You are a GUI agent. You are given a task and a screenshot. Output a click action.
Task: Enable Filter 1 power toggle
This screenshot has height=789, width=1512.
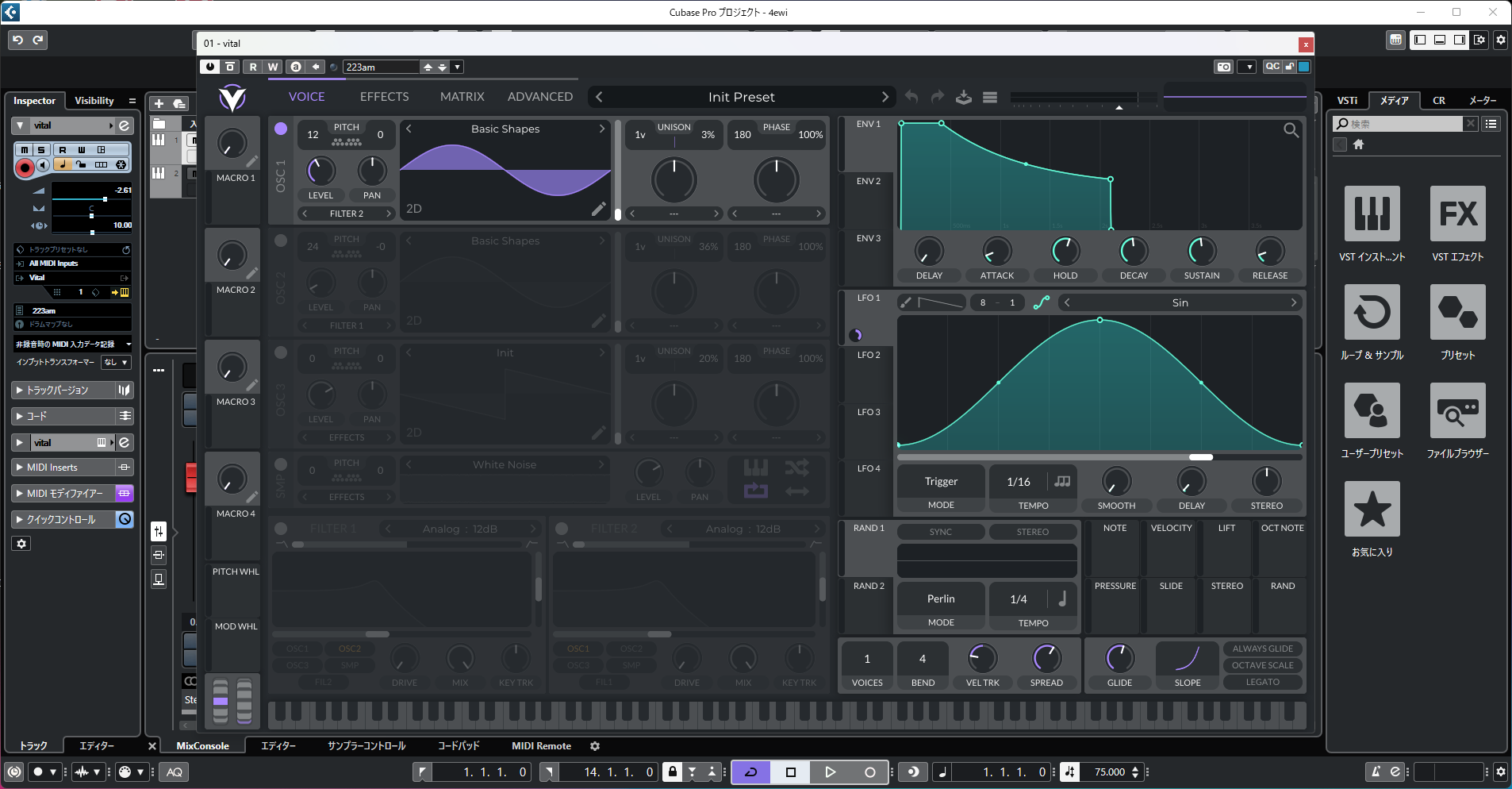coord(281,529)
